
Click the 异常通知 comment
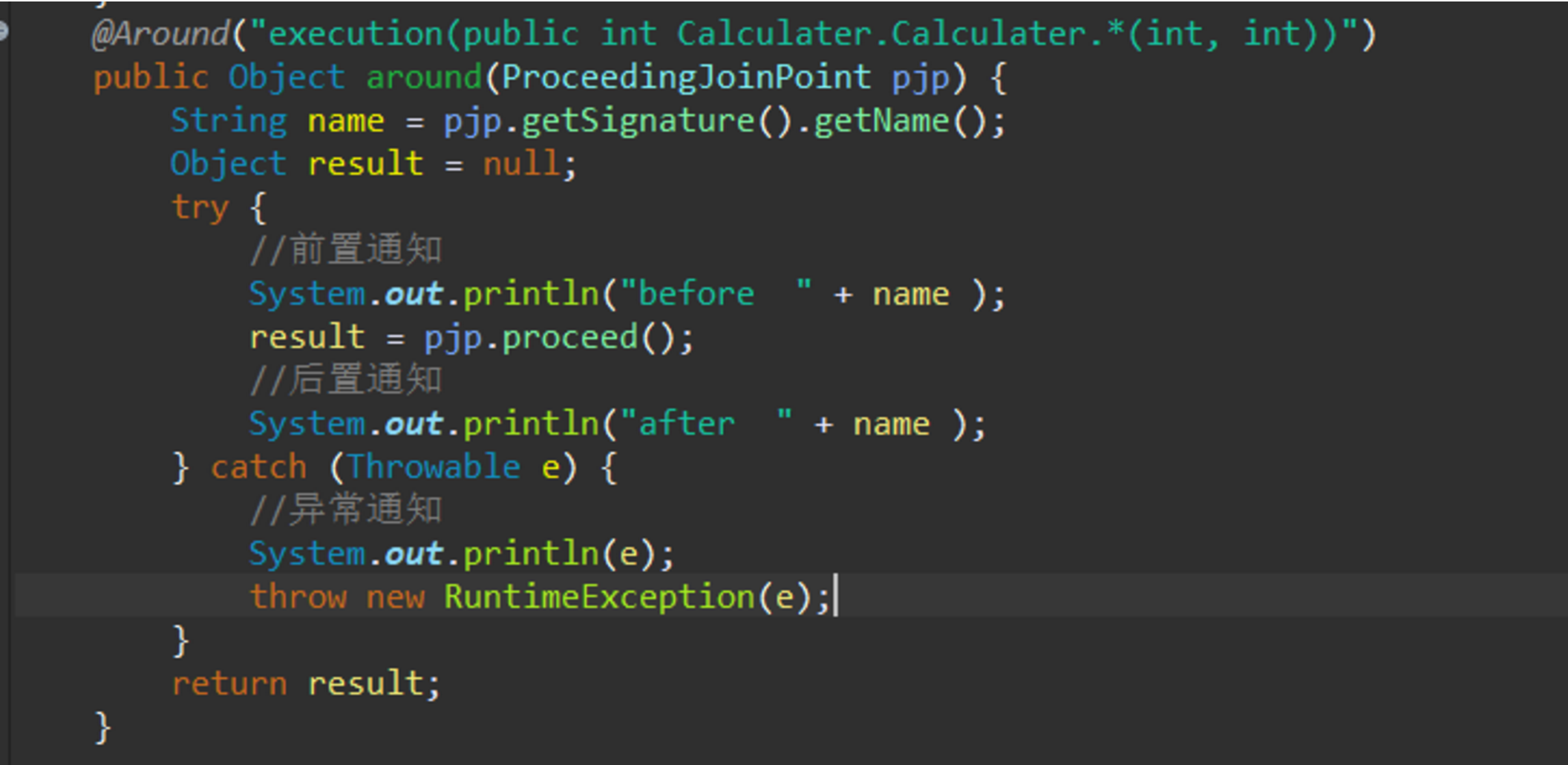346,510
